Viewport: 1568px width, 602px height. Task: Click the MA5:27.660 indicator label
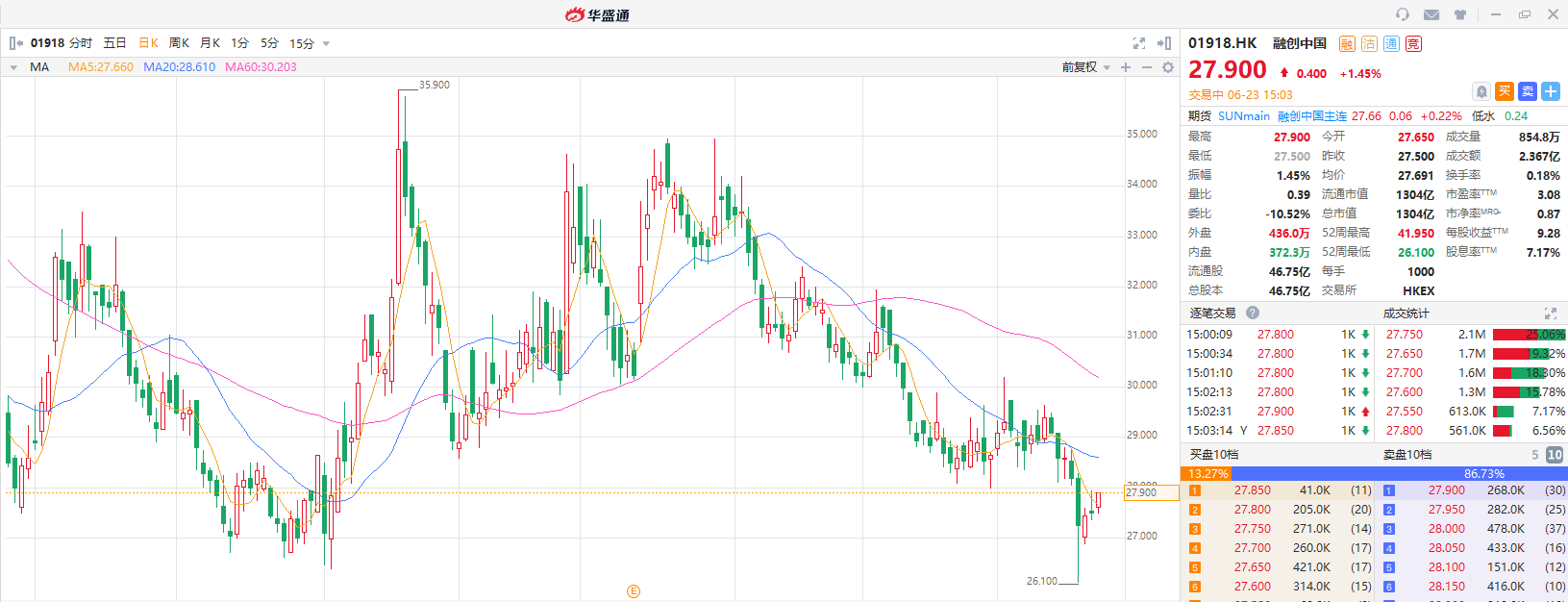point(101,67)
